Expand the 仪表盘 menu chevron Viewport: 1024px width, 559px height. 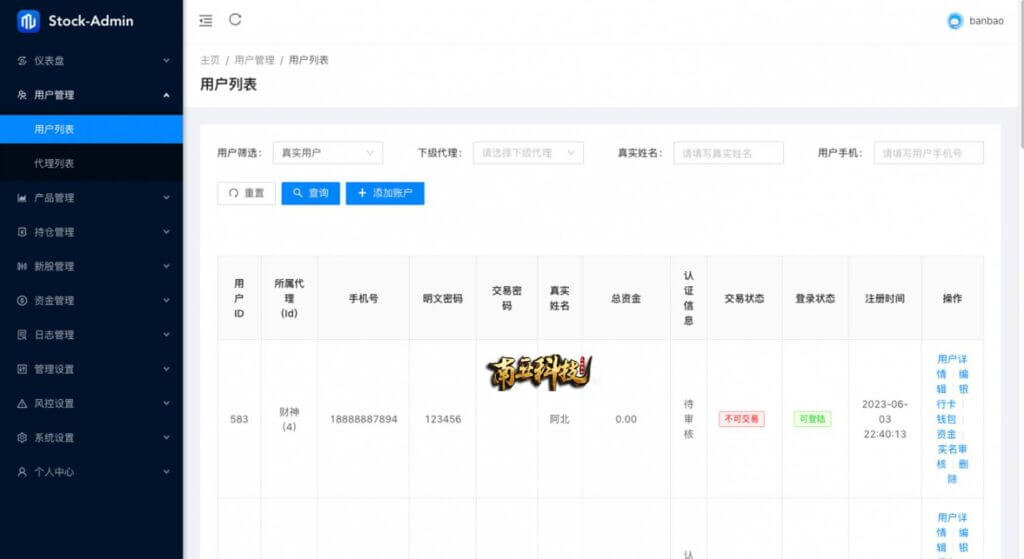[167, 61]
